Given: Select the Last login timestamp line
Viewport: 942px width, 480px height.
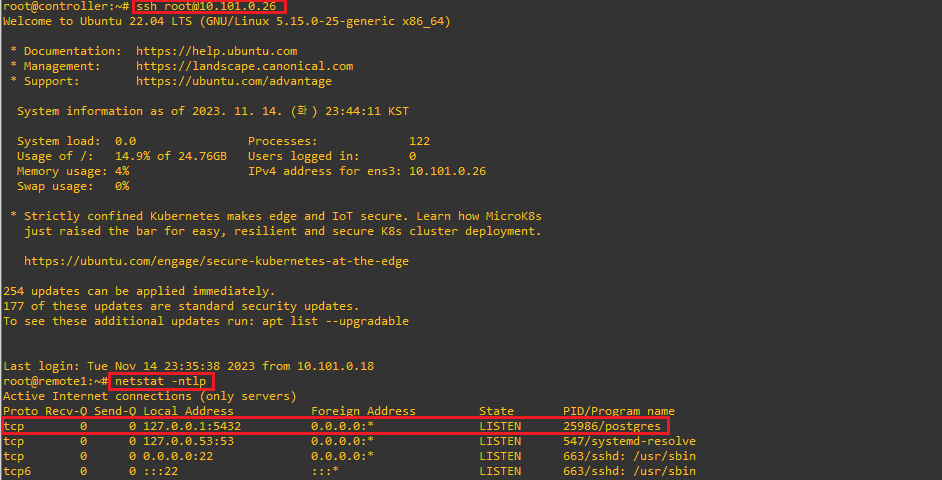Looking at the screenshot, I should click(x=189, y=366).
